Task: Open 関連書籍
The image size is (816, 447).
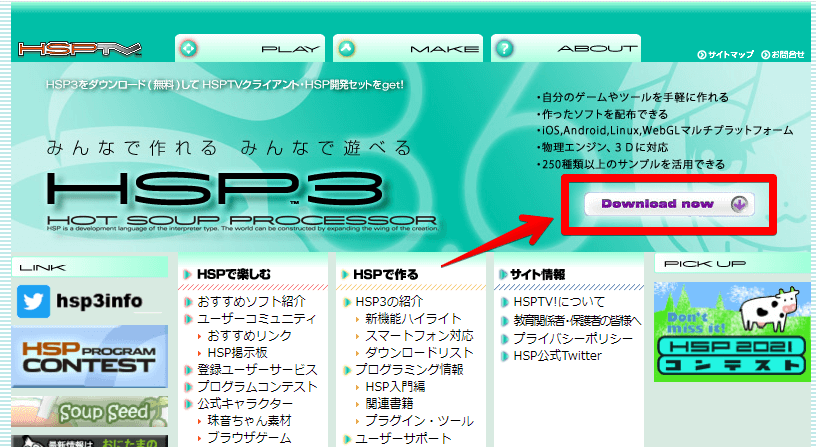Action: pos(389,403)
